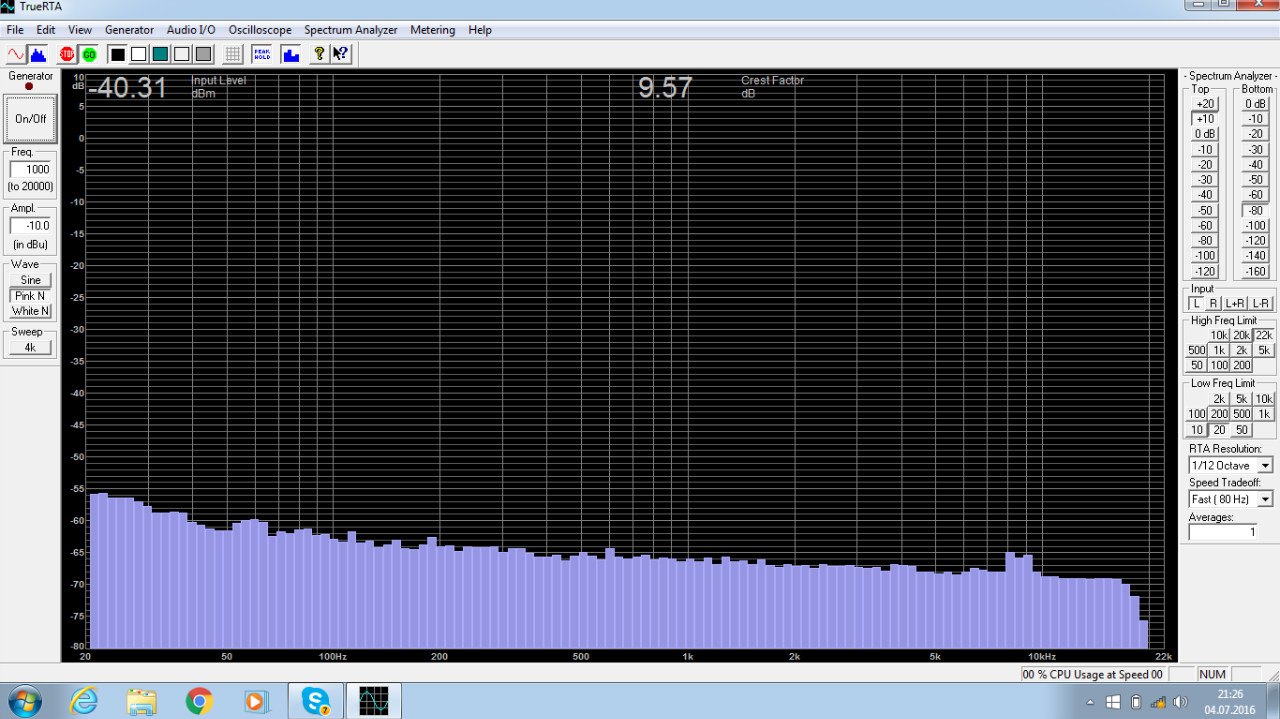Open File Explorer from taskbar

(x=141, y=701)
